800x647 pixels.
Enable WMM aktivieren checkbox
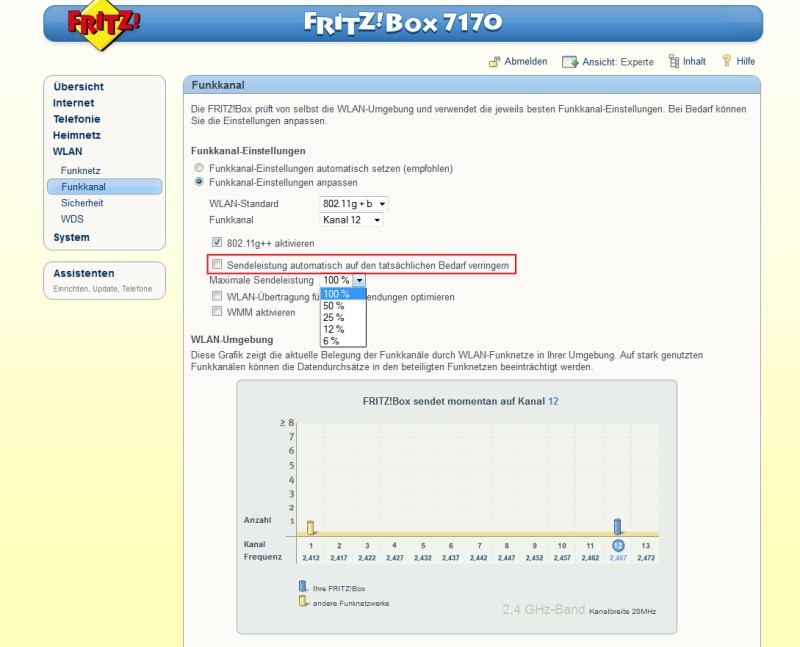click(x=217, y=311)
